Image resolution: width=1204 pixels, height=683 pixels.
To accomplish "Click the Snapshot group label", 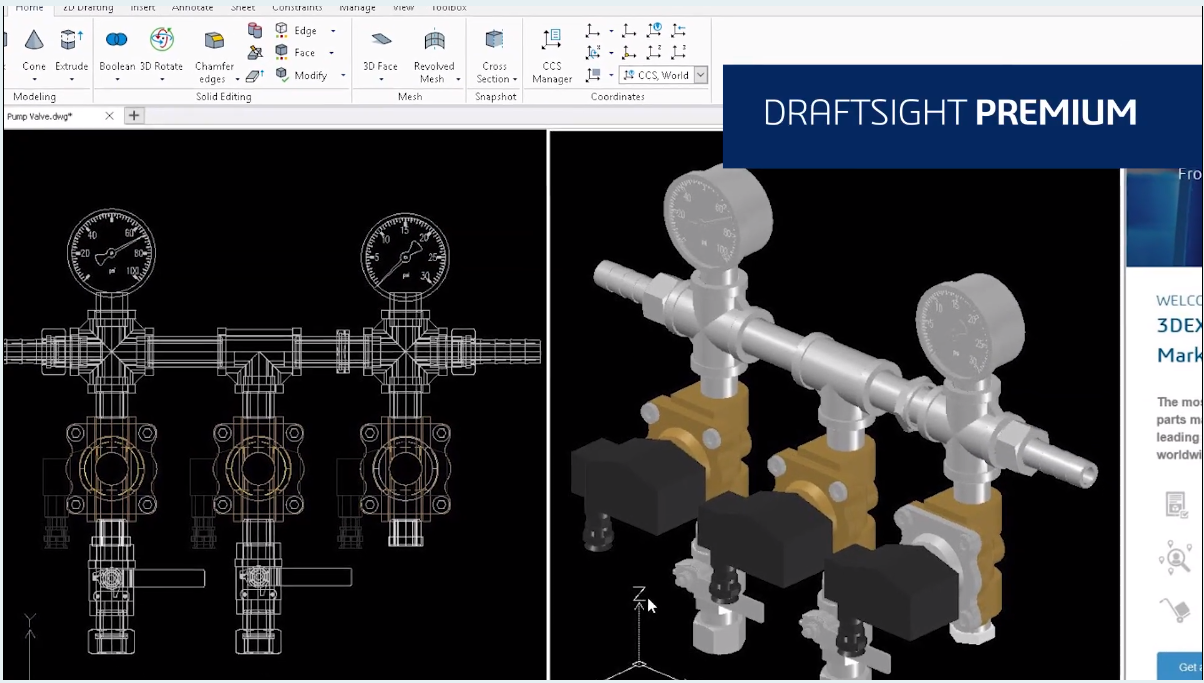I will click(x=496, y=97).
